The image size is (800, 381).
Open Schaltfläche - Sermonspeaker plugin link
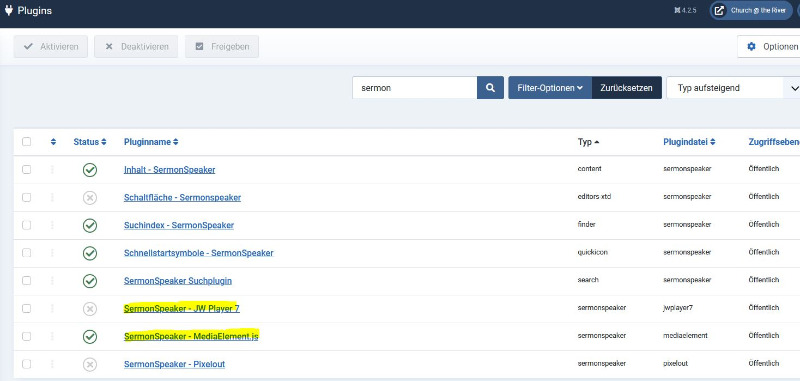pos(182,197)
